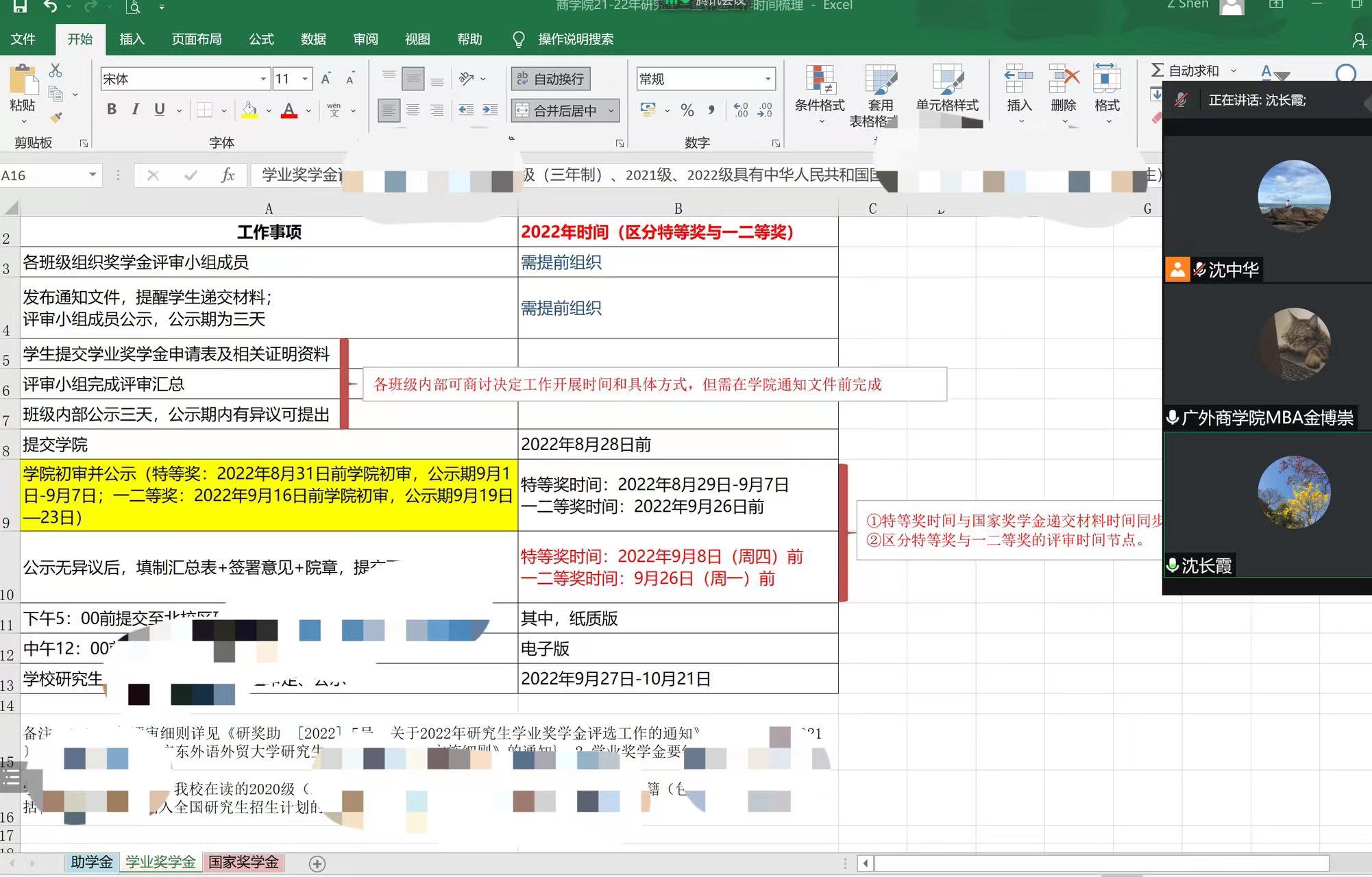Click the Conditional Formatting icon
Screen dimensions: 1372x877
click(x=819, y=81)
